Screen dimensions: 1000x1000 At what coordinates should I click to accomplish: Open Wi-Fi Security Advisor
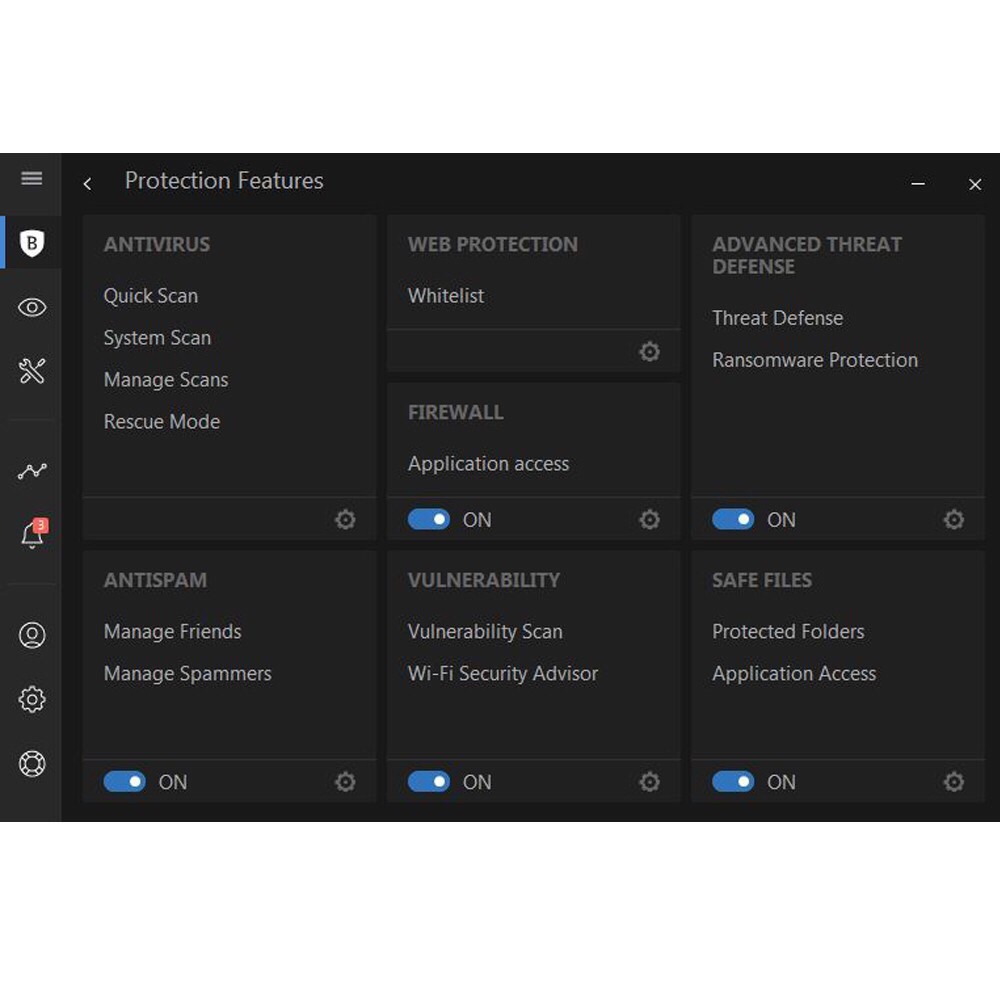click(502, 674)
